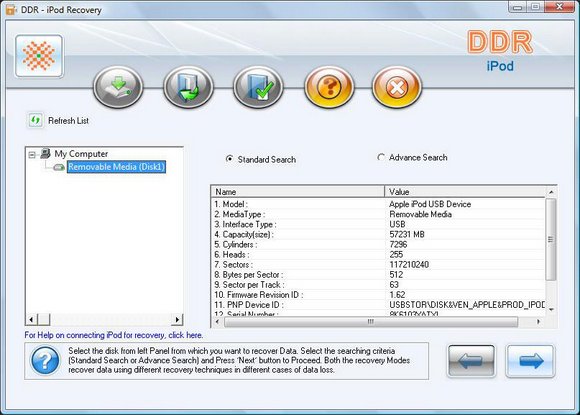Click the '4. Capacity(size) :' row
This screenshot has height=415, width=580.
243,234
